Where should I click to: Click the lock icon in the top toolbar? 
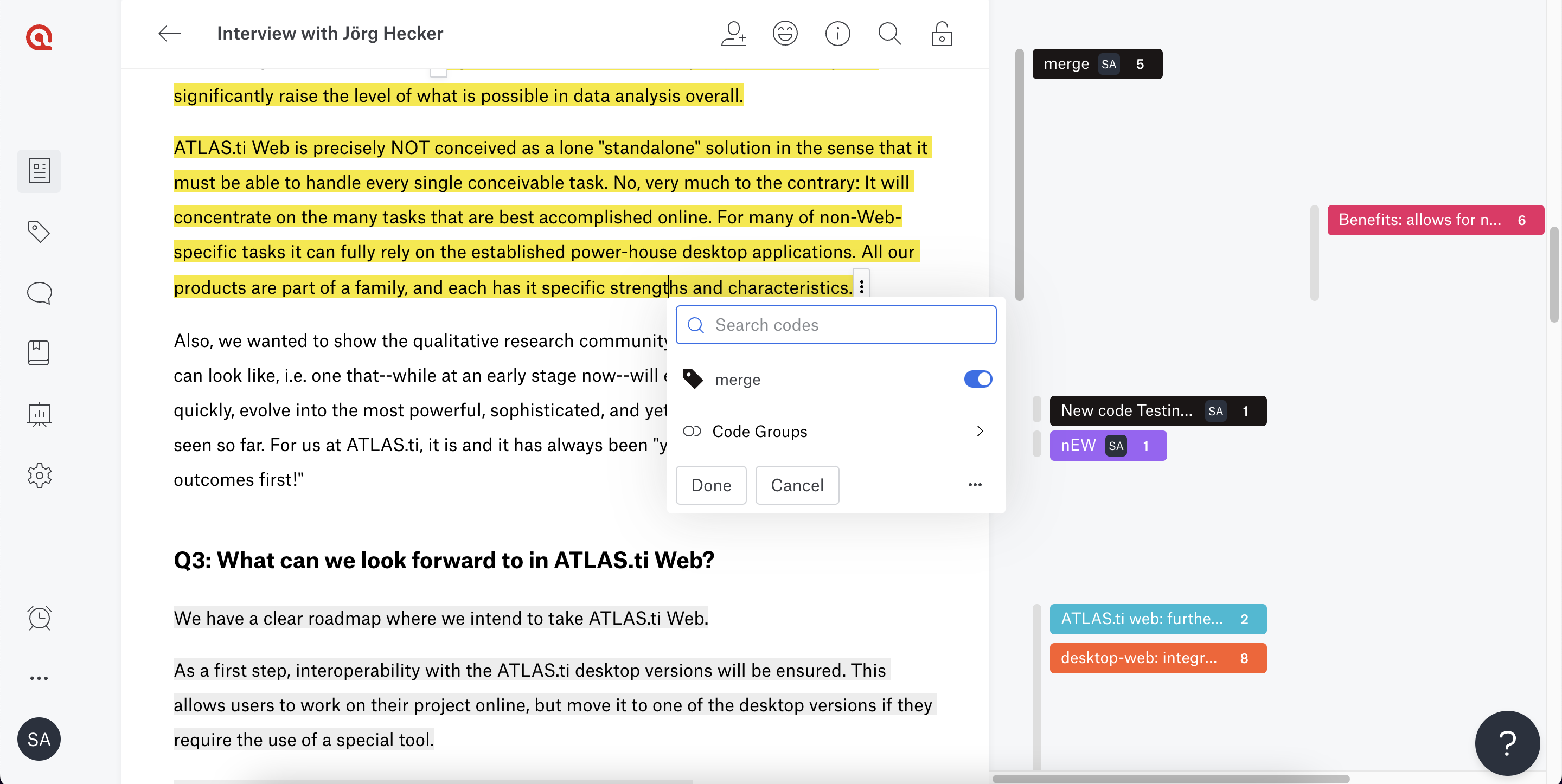tap(942, 34)
